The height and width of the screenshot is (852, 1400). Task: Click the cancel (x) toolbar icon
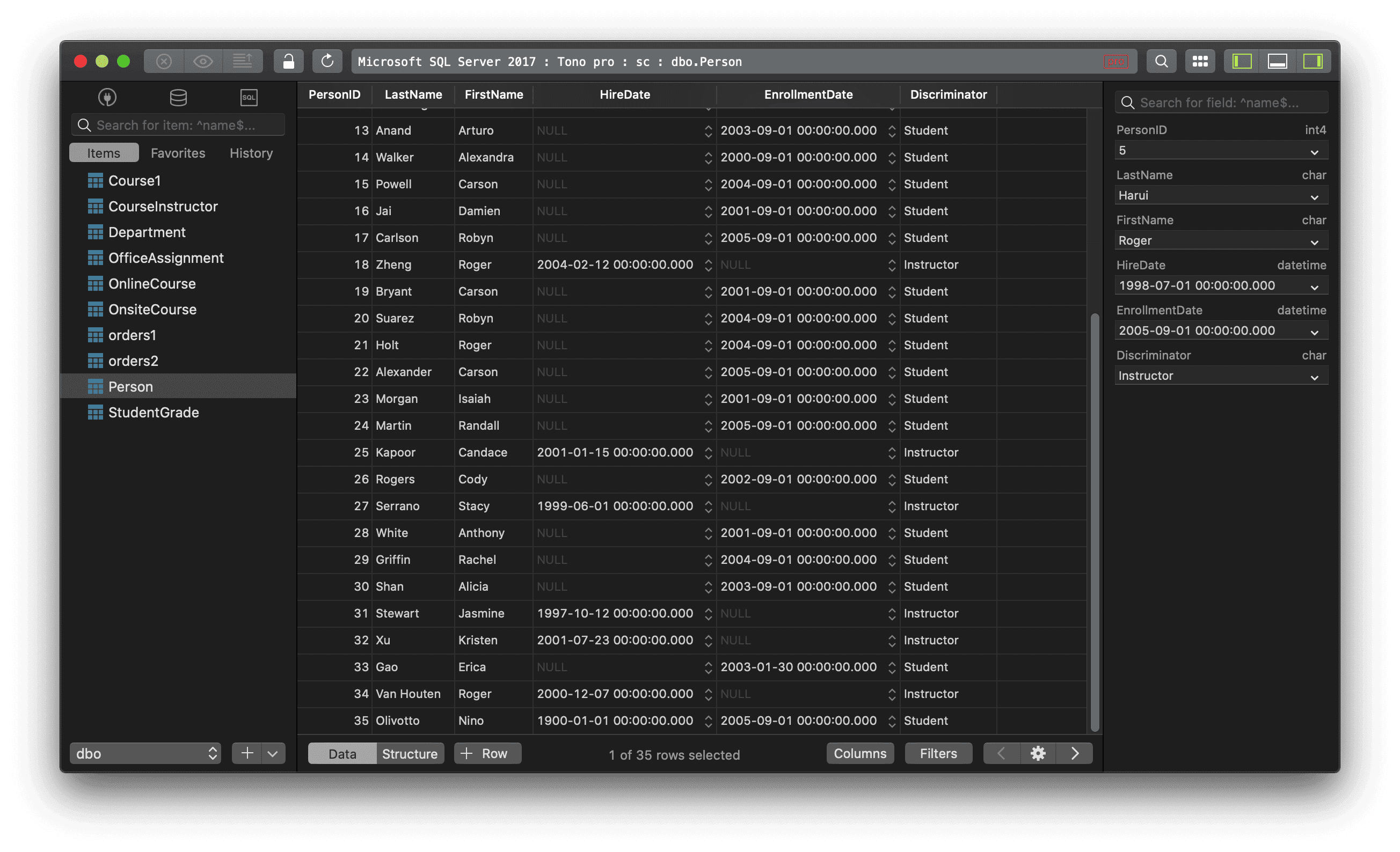(164, 61)
